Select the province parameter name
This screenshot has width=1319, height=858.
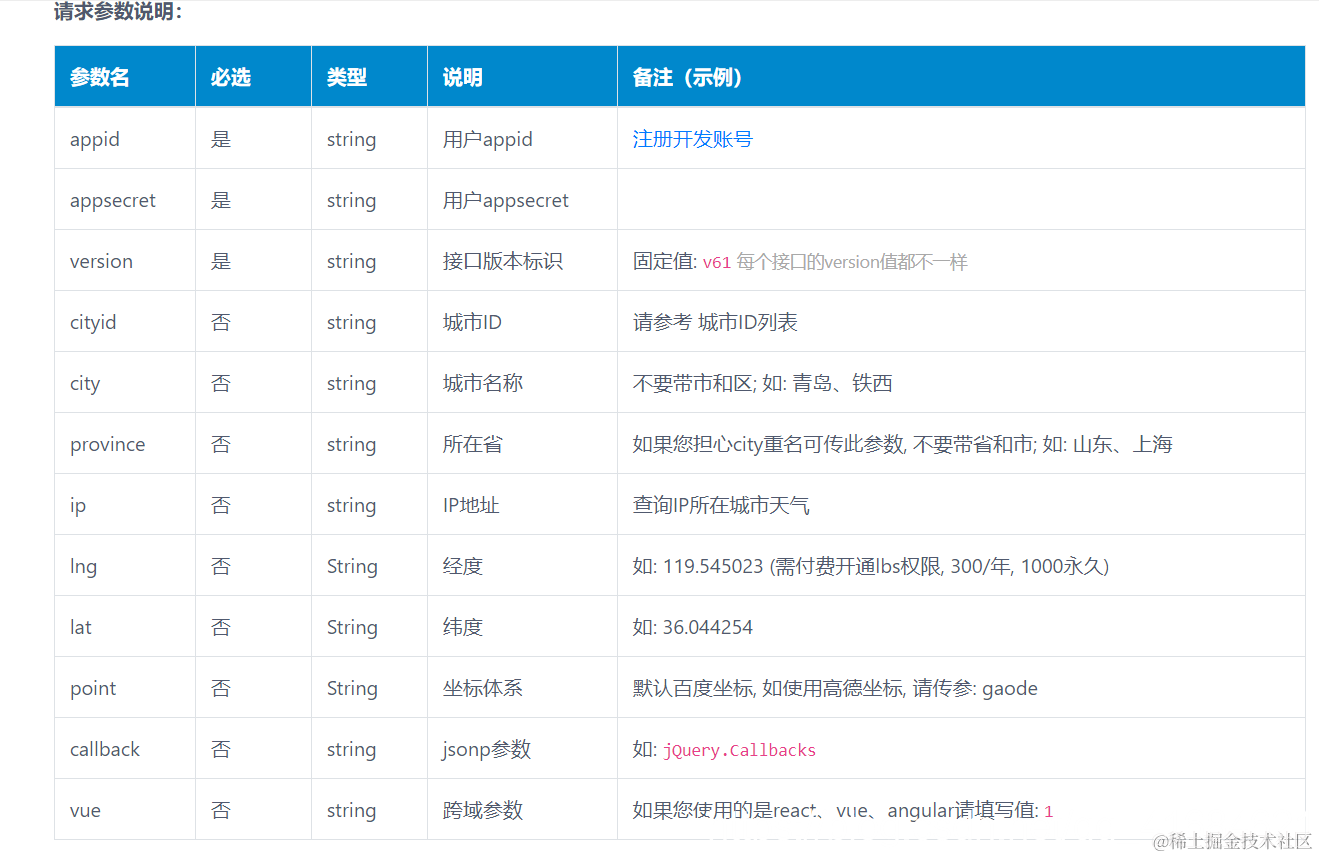(107, 443)
